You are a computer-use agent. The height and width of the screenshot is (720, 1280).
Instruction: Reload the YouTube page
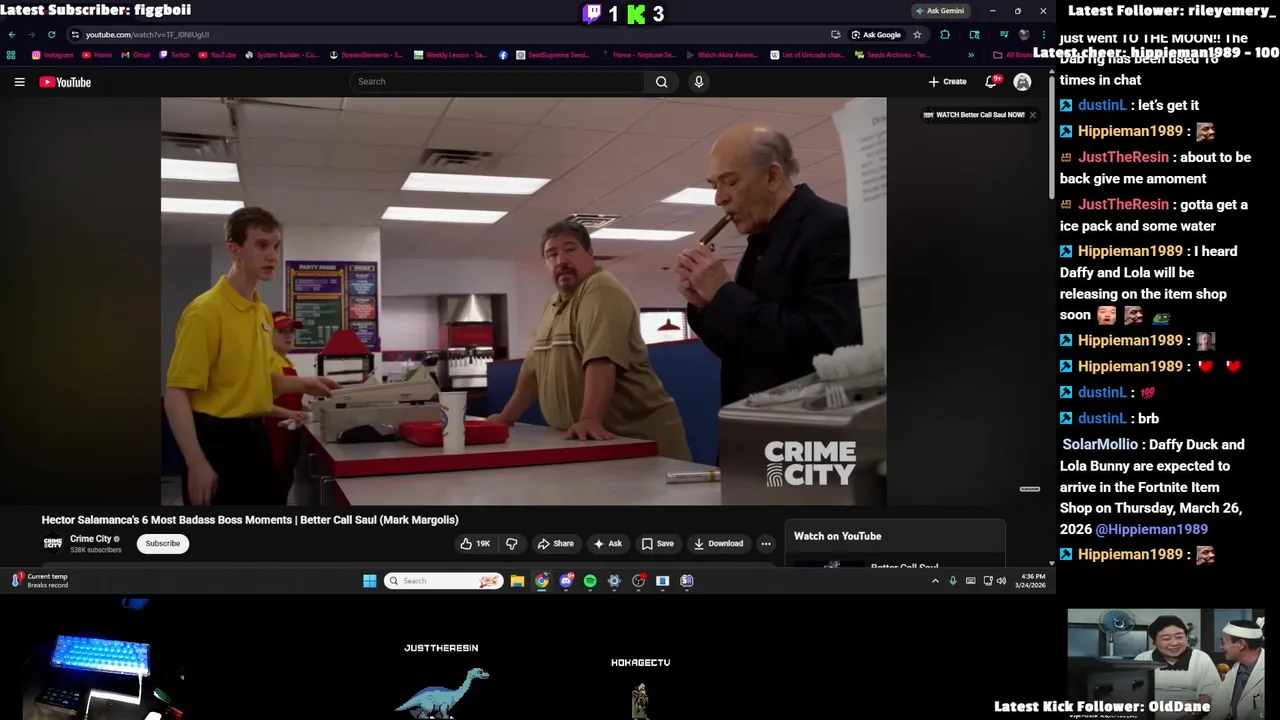click(x=51, y=34)
